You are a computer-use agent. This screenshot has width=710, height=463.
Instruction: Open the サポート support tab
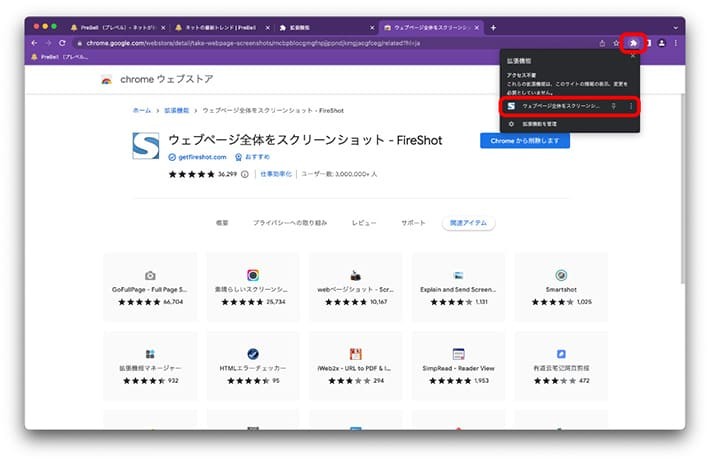pyautogui.click(x=413, y=223)
